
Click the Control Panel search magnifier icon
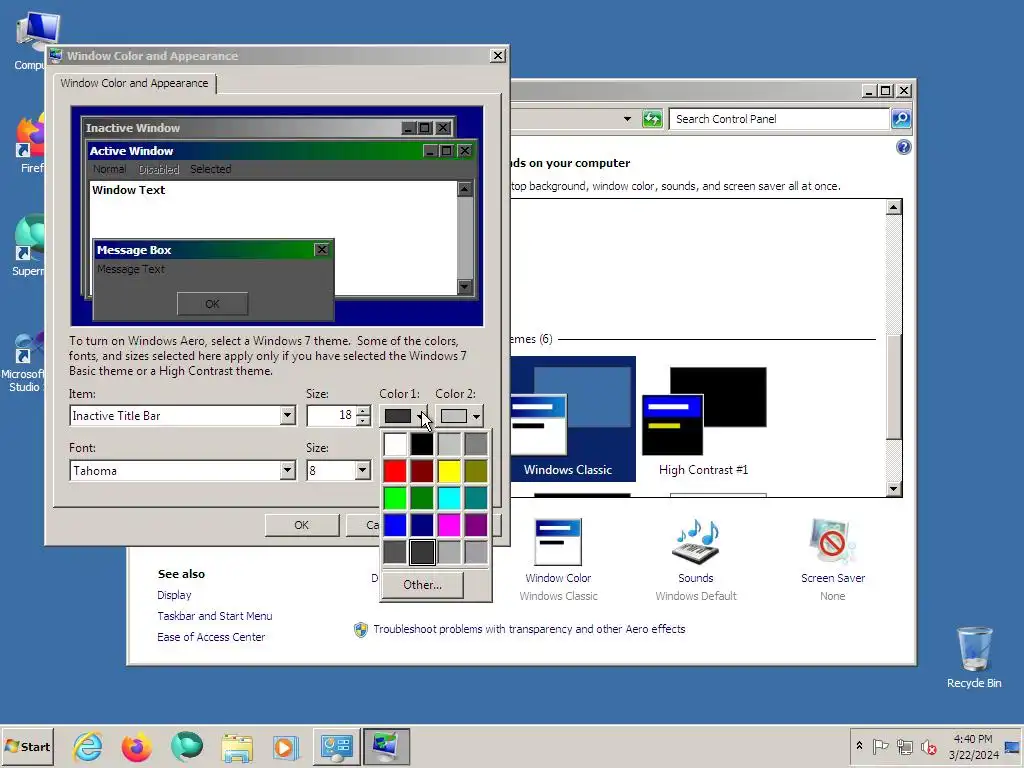tap(901, 119)
